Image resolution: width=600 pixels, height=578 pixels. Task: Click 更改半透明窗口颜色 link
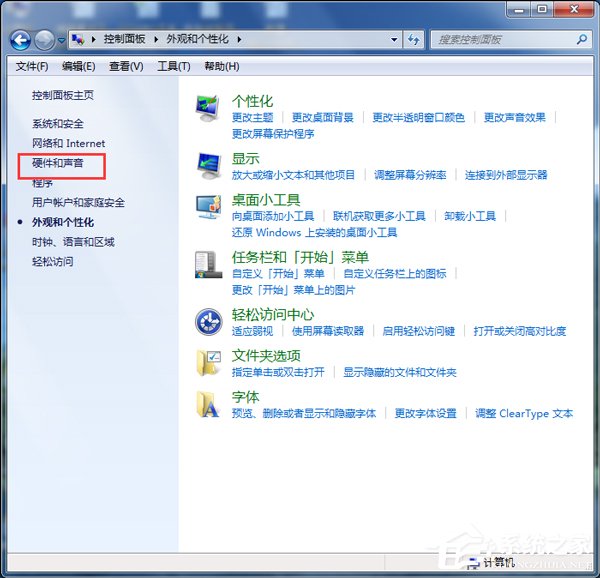(419, 118)
